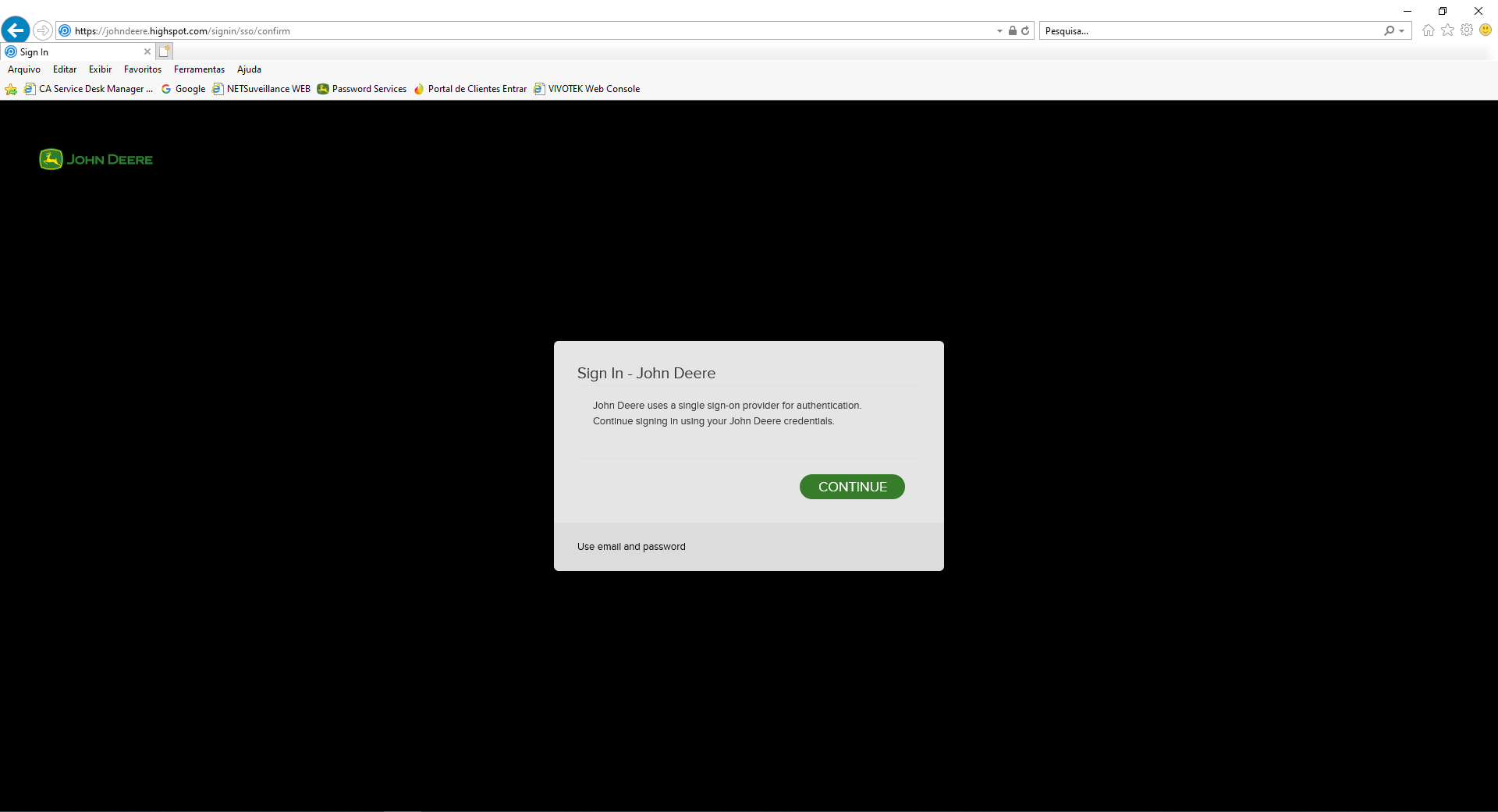Click the green CONTINUE button
Viewport: 1498px width, 812px height.
point(852,487)
